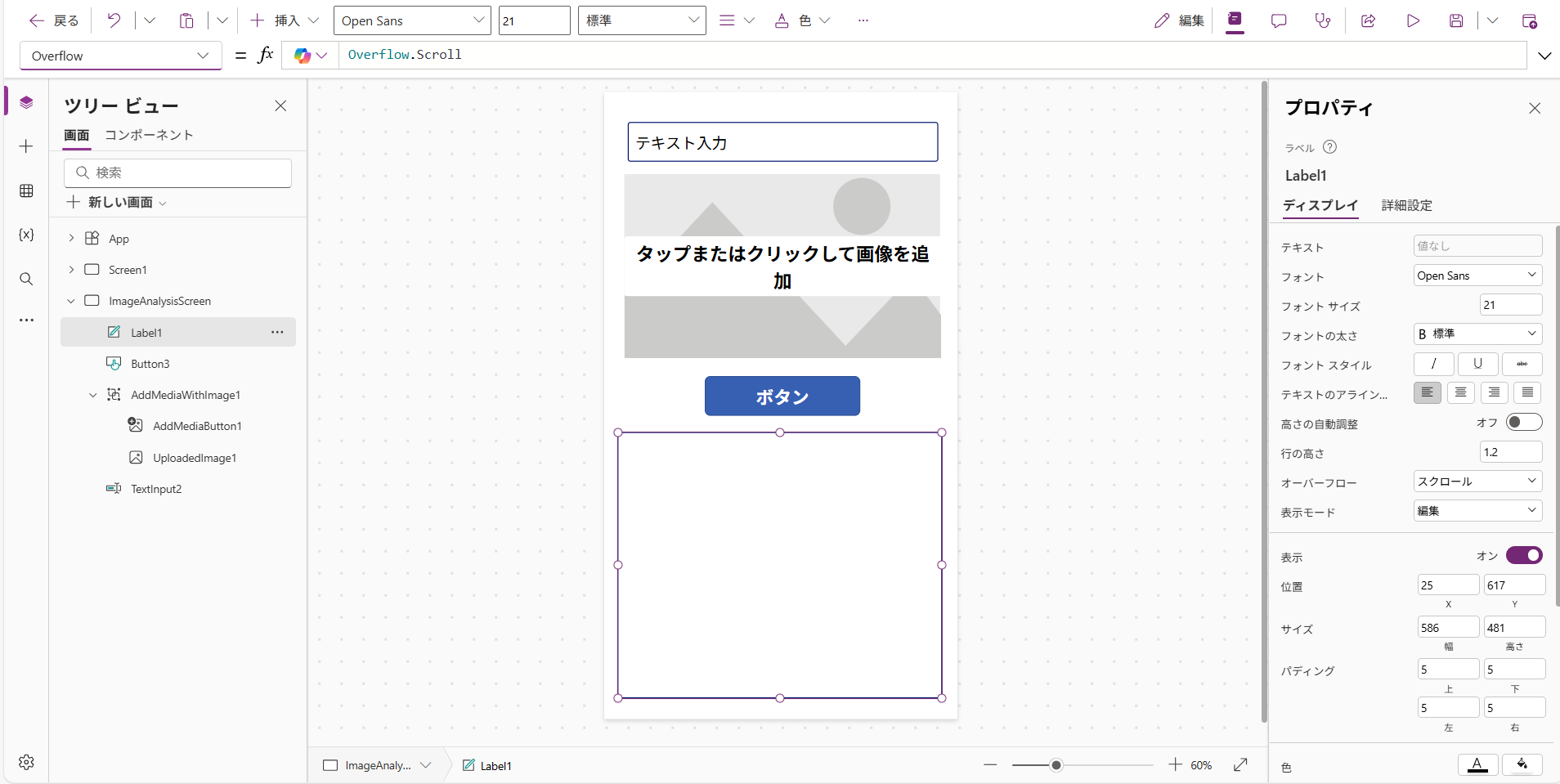Open the Data pane
The image size is (1560, 784).
point(25,190)
